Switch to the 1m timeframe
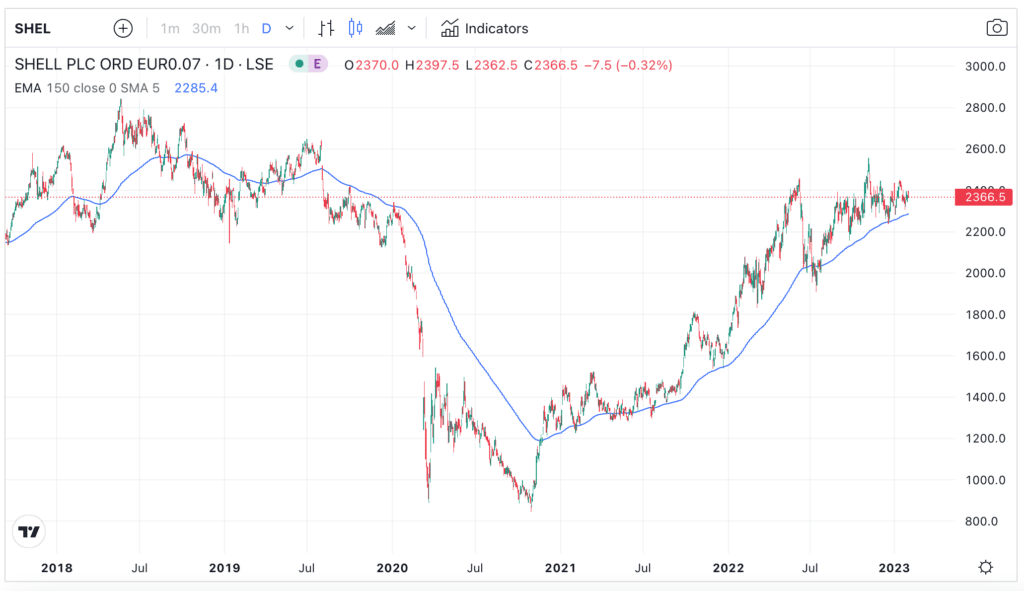1024x591 pixels. [x=170, y=28]
